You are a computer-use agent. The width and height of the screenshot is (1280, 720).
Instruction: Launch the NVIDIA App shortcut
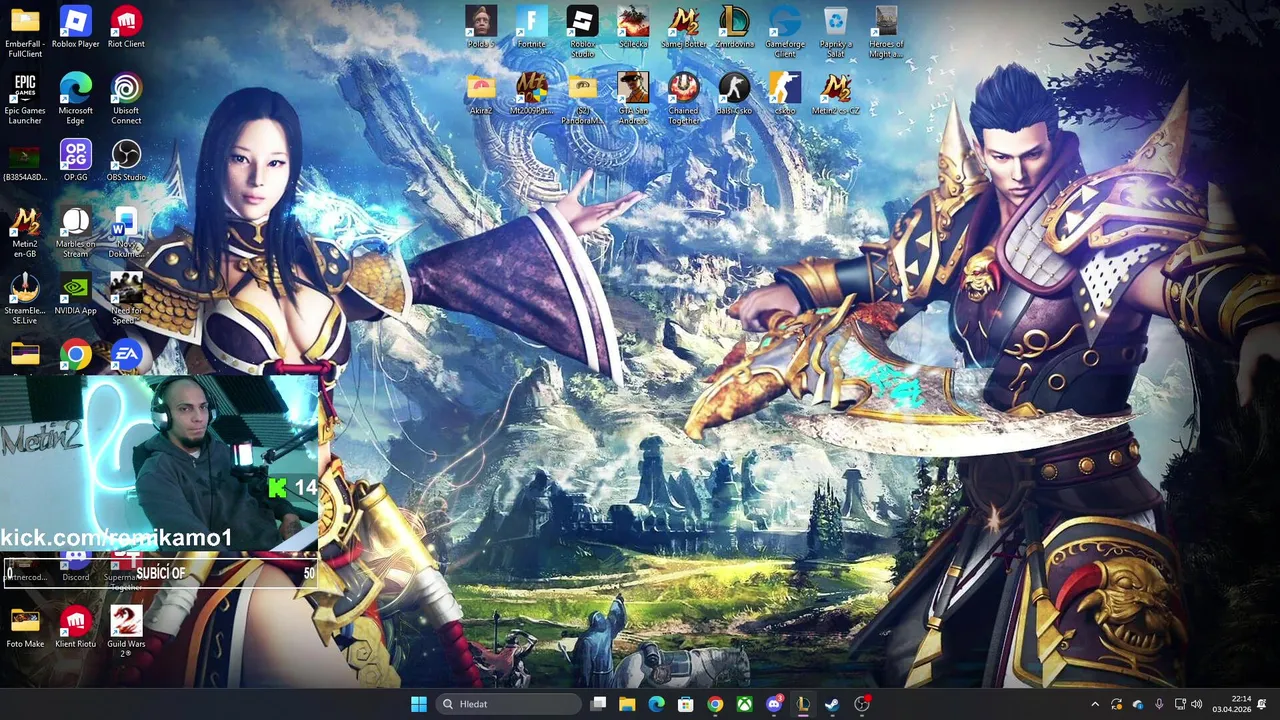76,294
